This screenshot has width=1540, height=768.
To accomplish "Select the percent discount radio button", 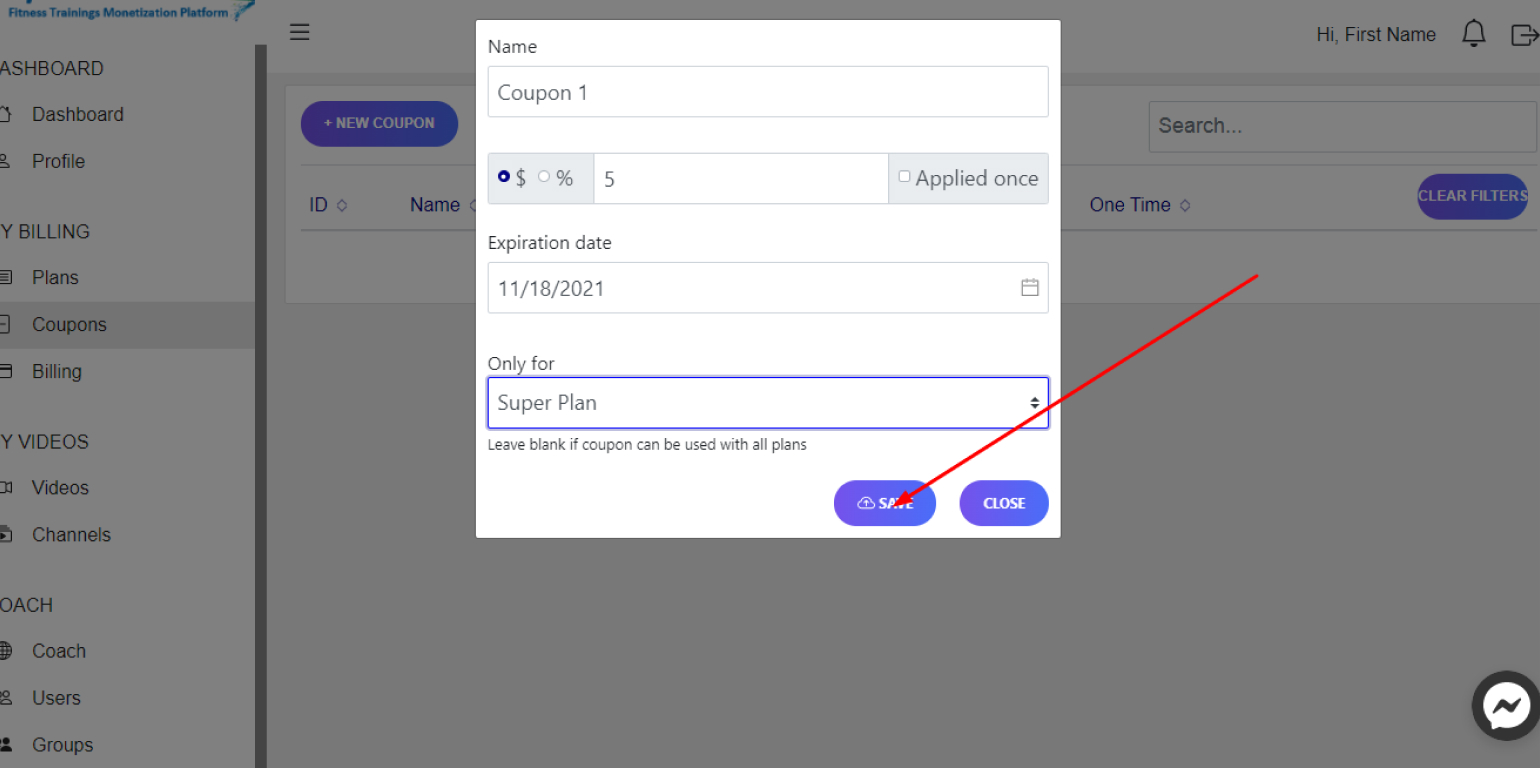I will [544, 177].
